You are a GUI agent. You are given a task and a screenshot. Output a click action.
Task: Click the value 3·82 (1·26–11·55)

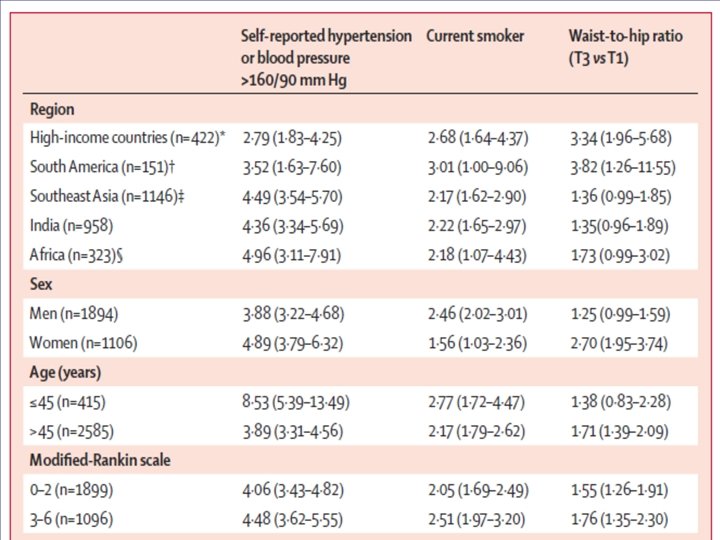[623, 168]
